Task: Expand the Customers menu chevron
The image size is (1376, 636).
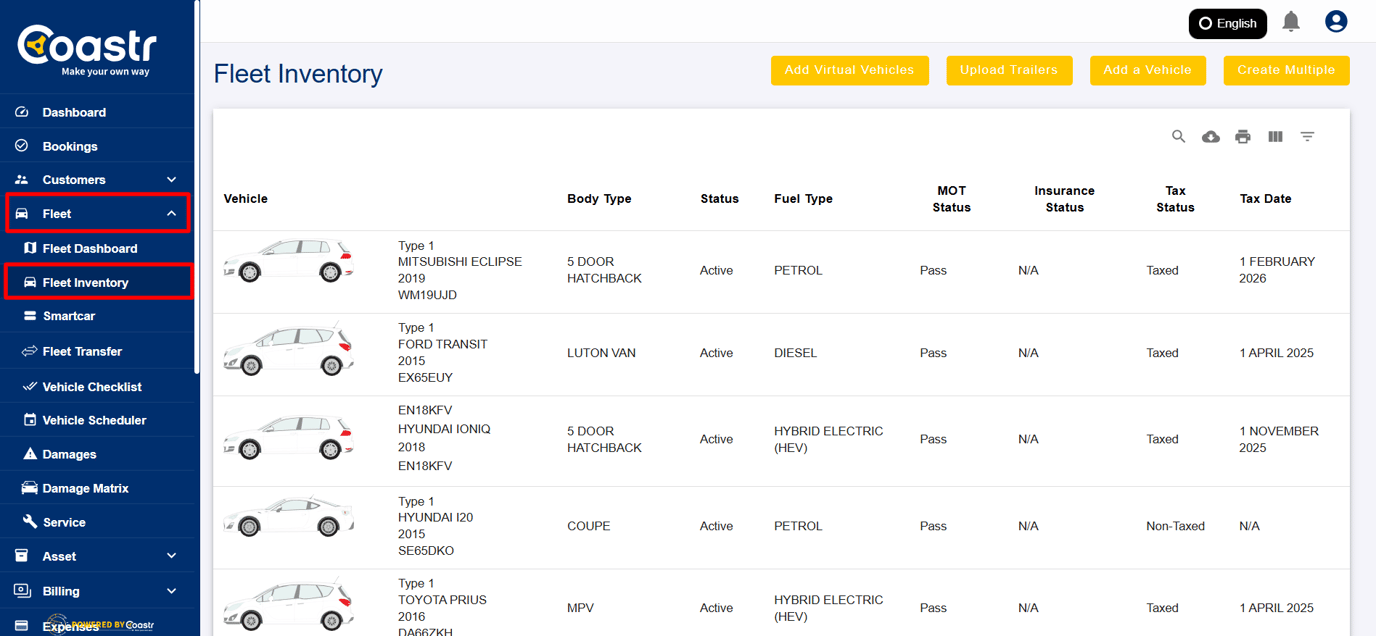Action: (171, 180)
